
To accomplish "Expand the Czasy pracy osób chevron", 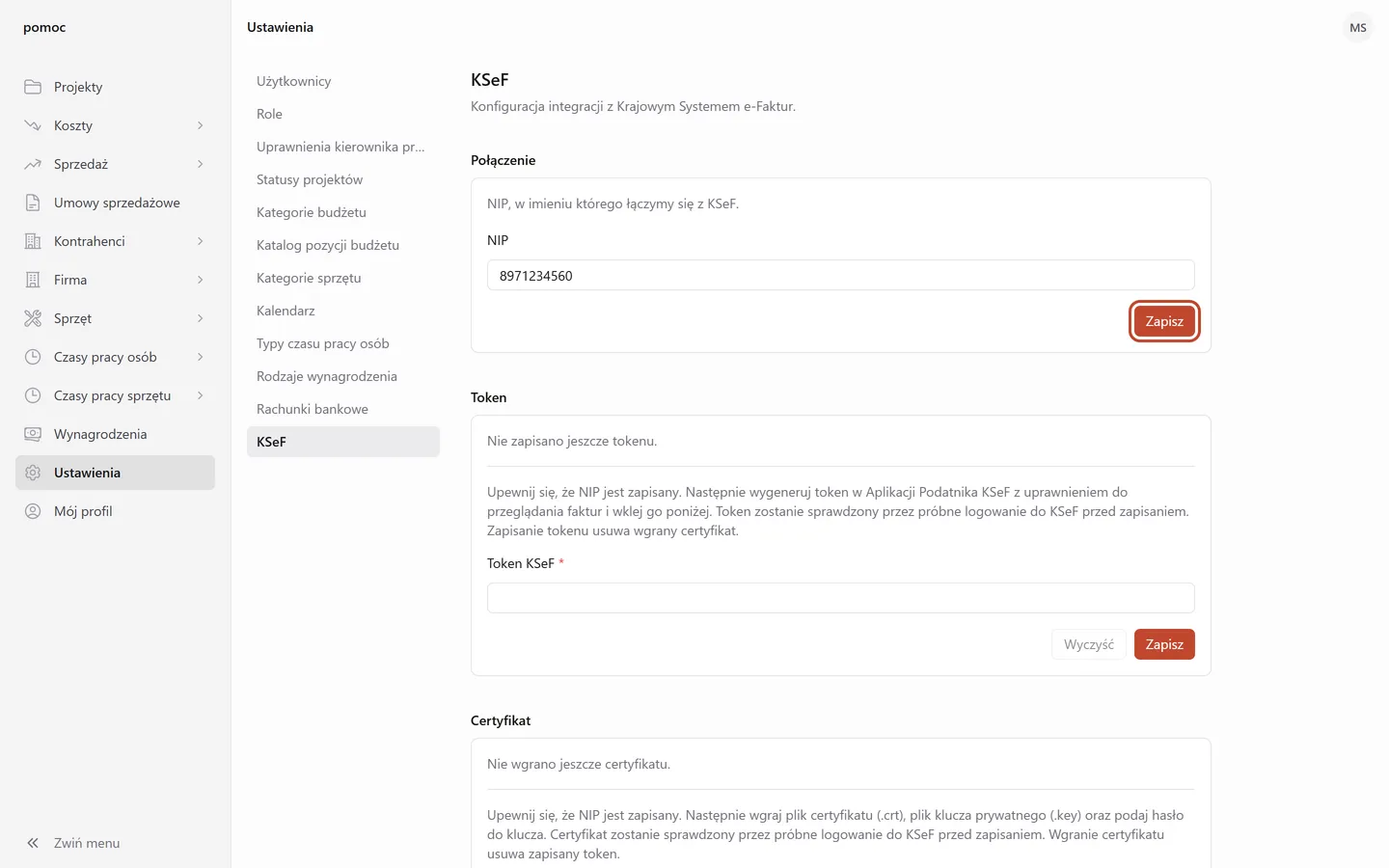I will click(201, 357).
